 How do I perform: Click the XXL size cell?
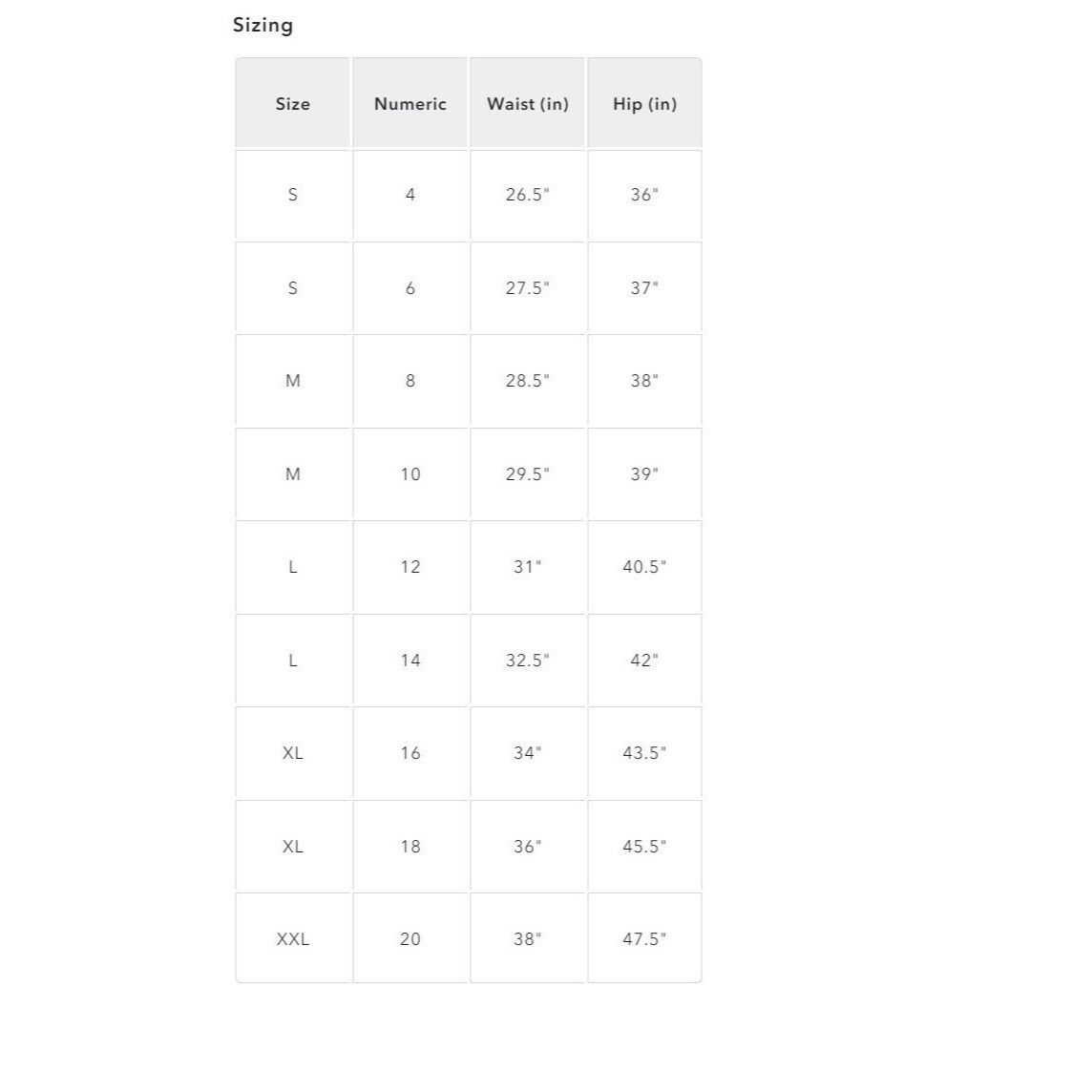point(292,939)
